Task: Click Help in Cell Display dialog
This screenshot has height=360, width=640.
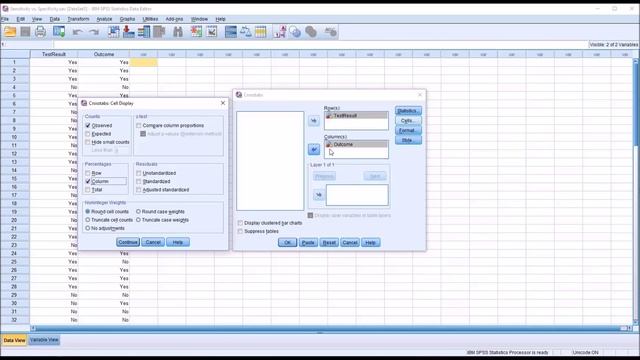Action: coord(178,242)
